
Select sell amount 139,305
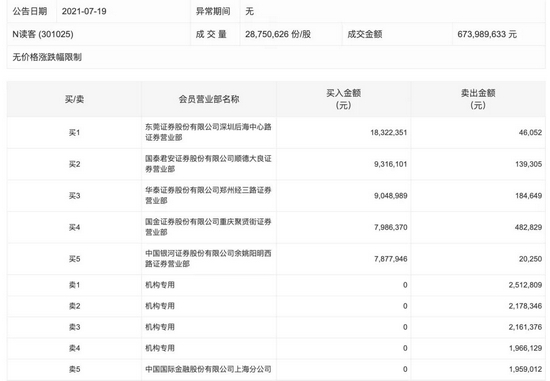pyautogui.click(x=529, y=164)
